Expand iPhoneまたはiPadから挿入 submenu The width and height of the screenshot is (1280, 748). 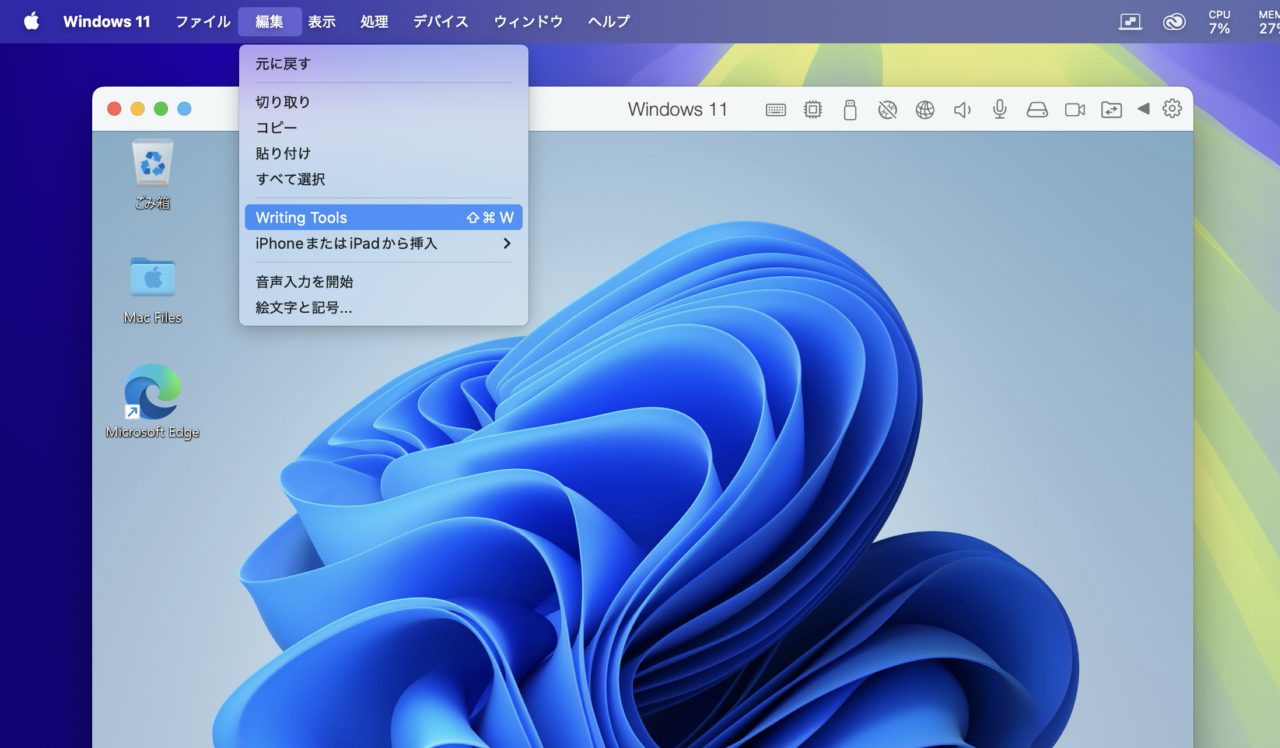click(383, 244)
